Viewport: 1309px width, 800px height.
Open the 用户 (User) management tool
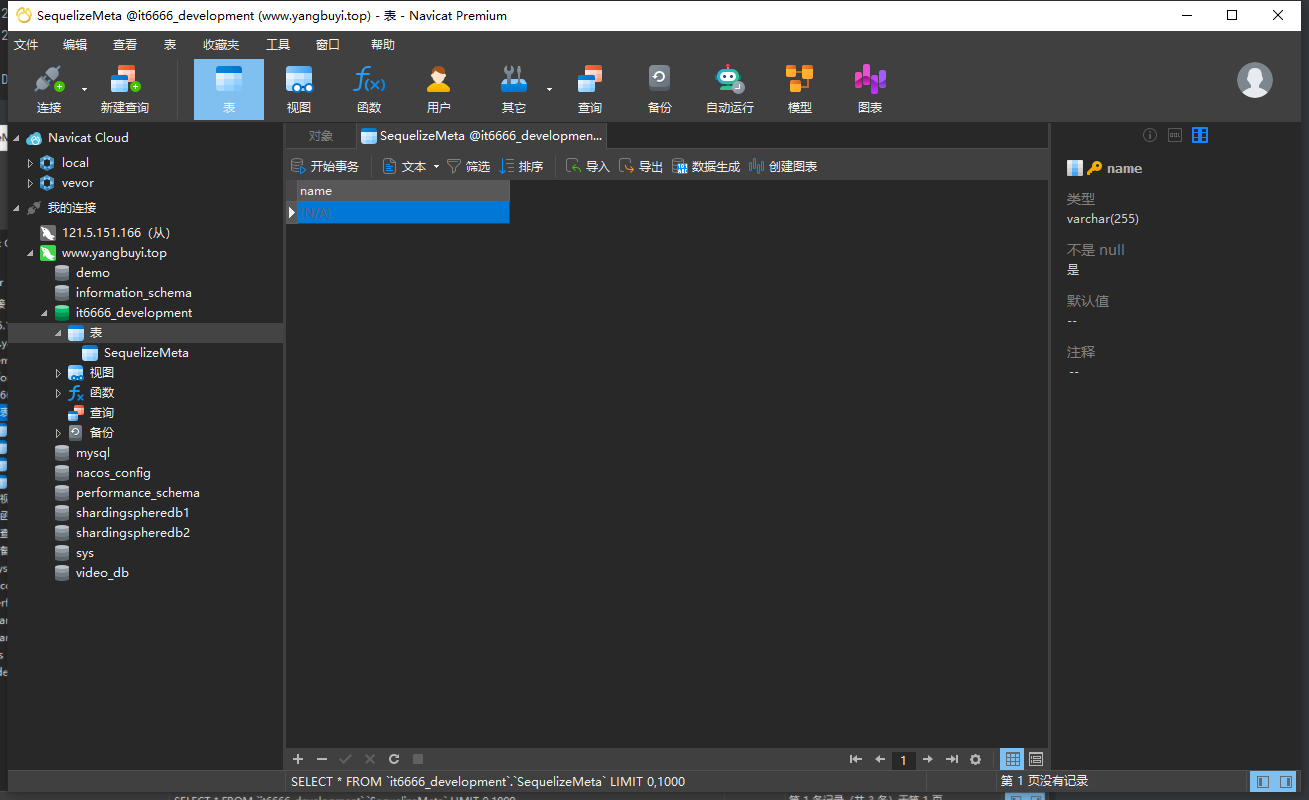pos(439,90)
